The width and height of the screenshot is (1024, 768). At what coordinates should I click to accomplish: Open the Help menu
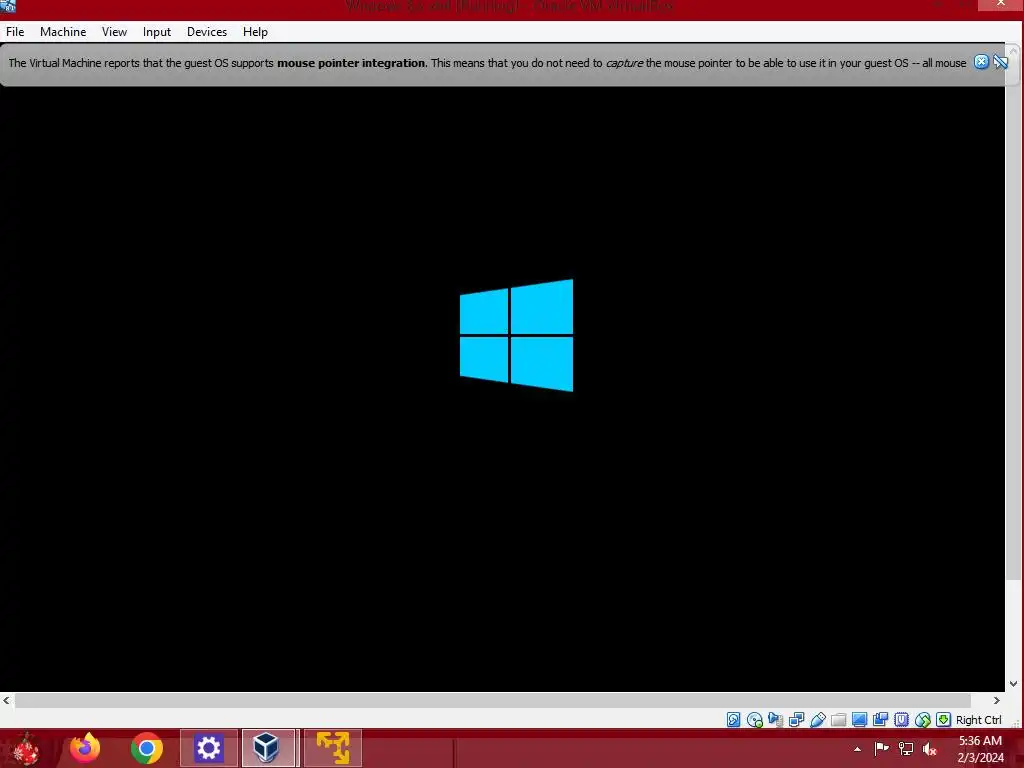(255, 31)
